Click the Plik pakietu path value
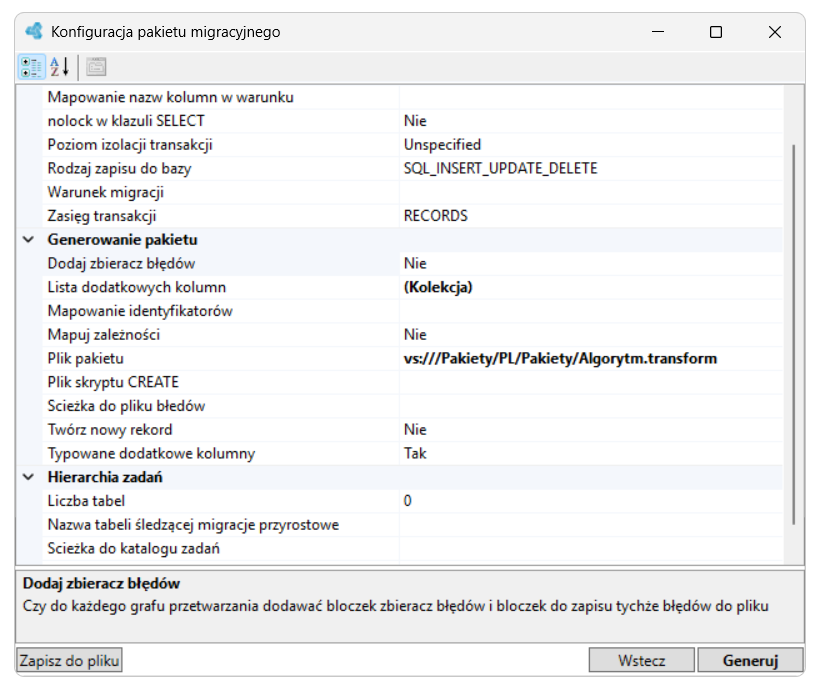 [x=591, y=358]
